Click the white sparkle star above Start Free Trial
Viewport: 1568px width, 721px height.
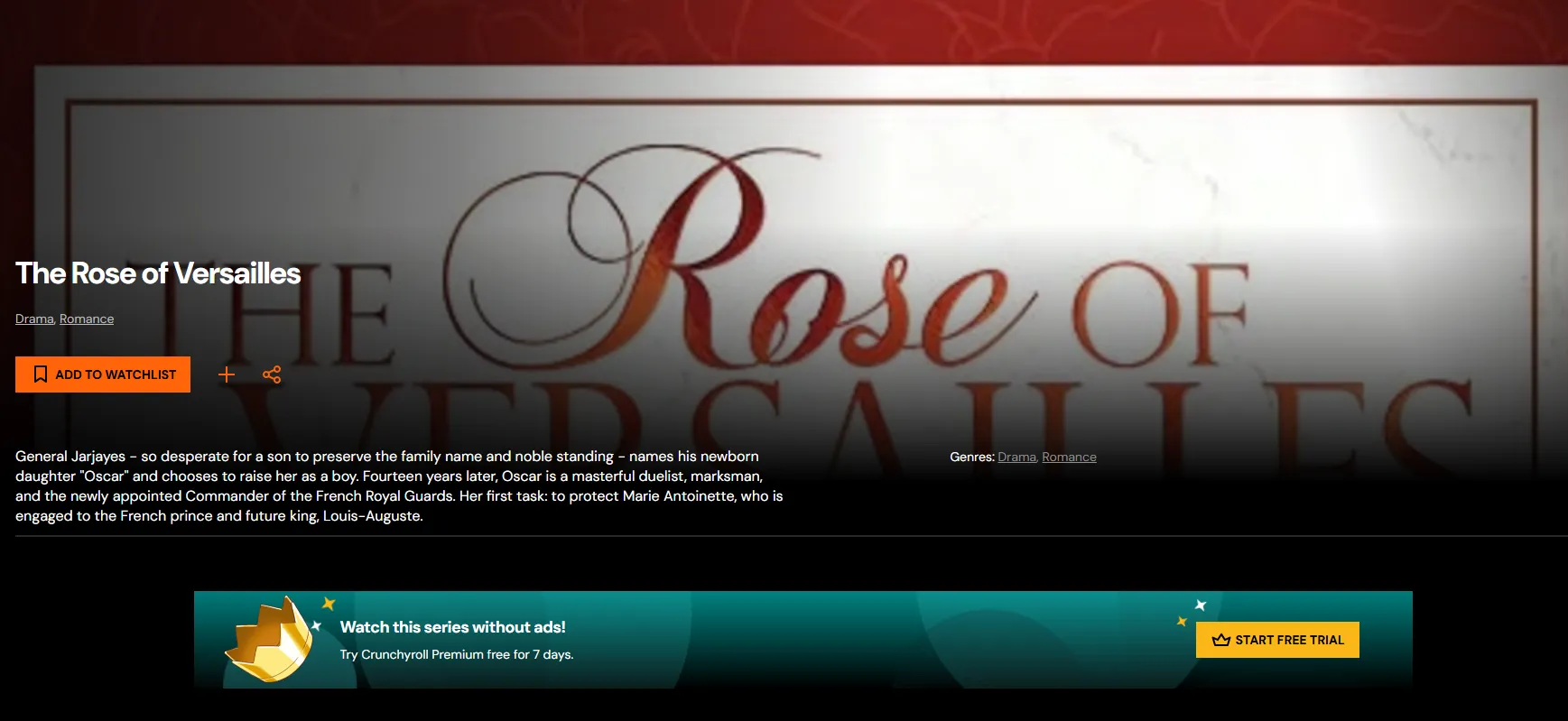(1201, 605)
